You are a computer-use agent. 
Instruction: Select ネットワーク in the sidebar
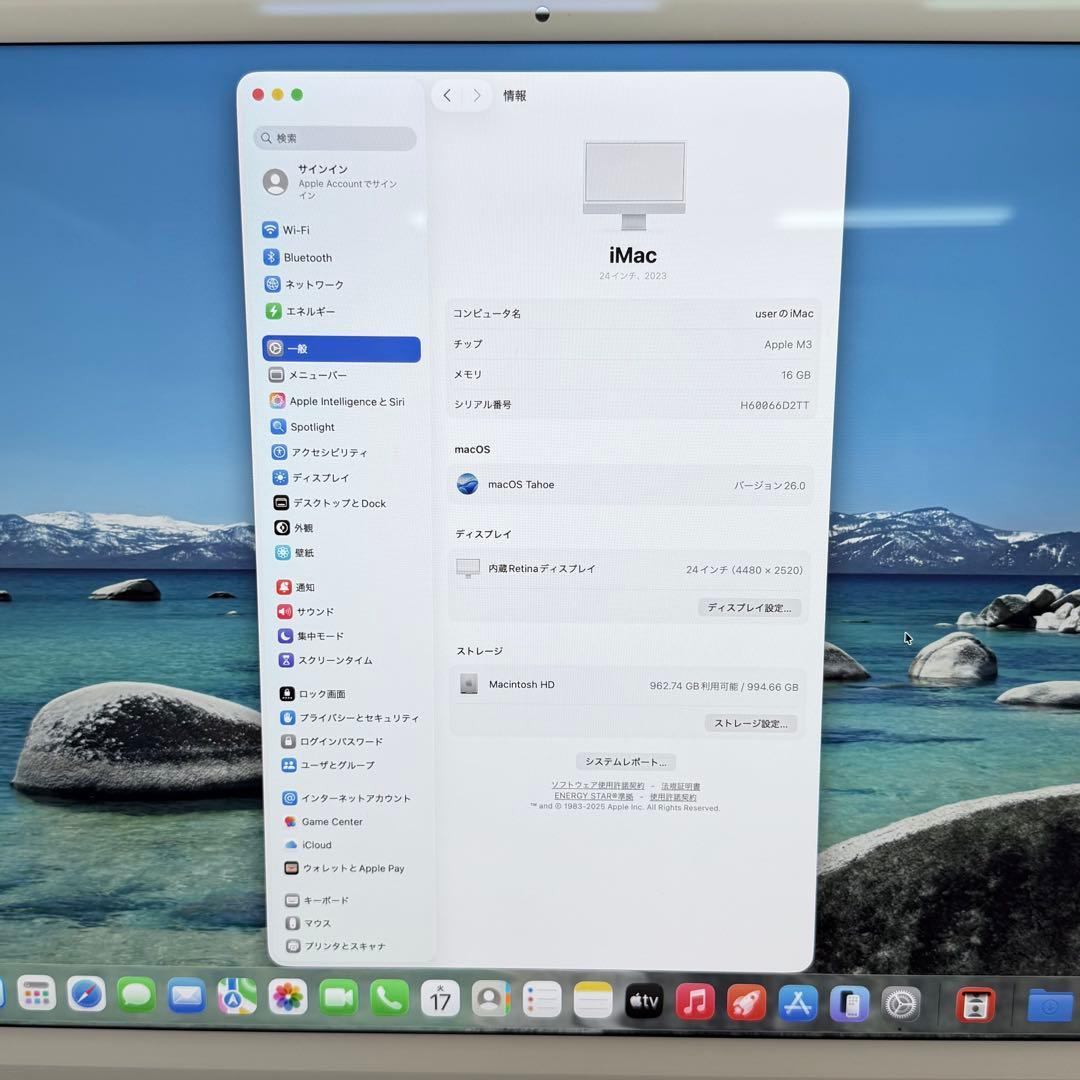304,284
